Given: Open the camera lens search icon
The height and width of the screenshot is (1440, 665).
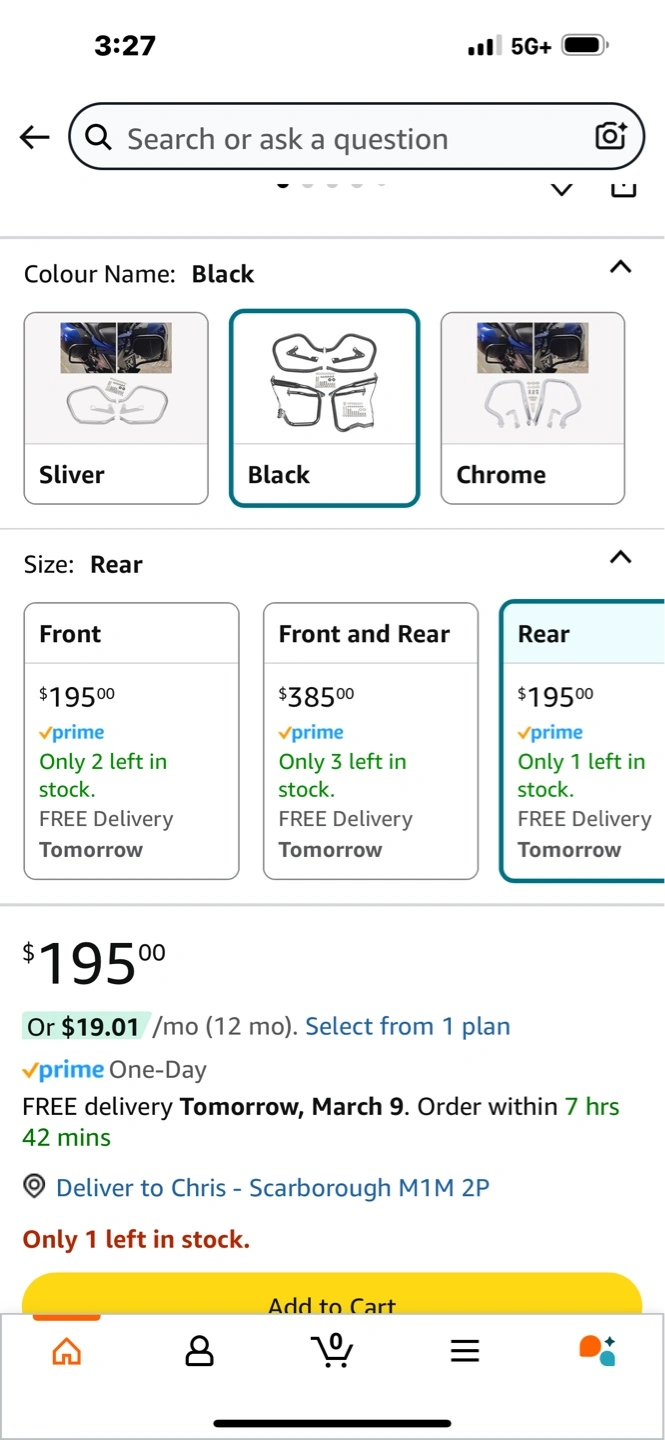Looking at the screenshot, I should 610,137.
